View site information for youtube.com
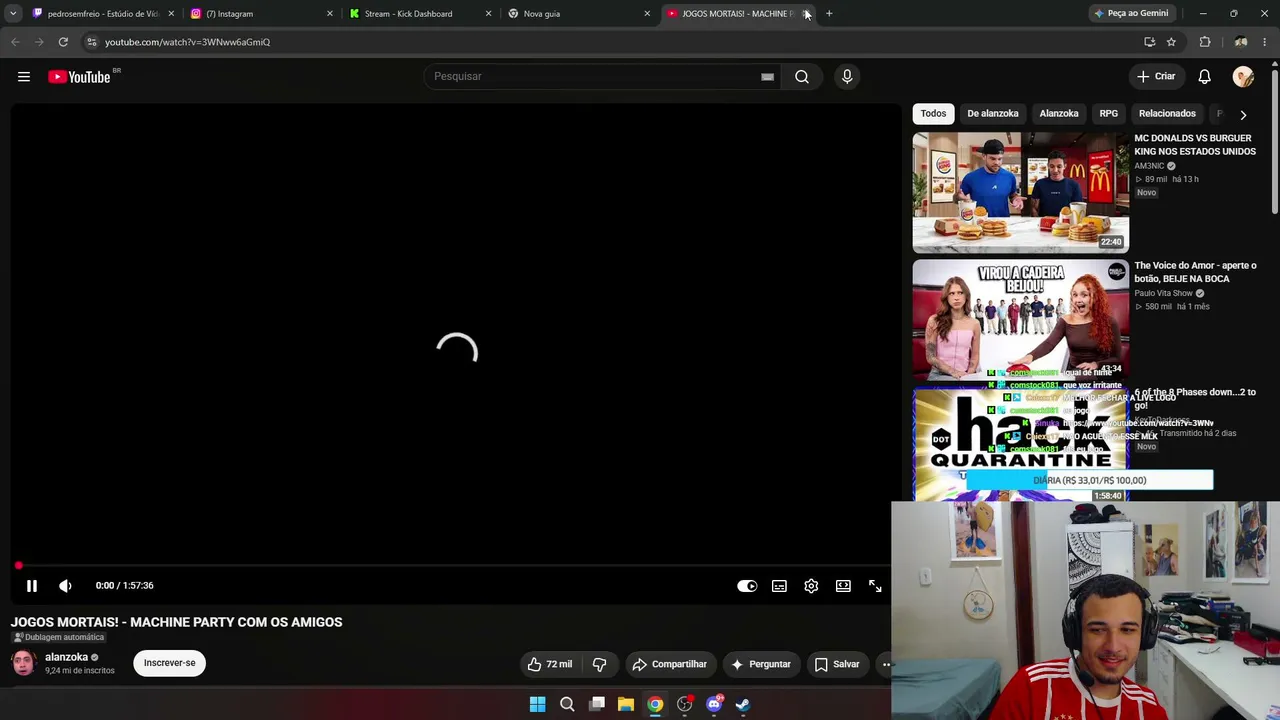This screenshot has width=1280, height=720. point(91,42)
